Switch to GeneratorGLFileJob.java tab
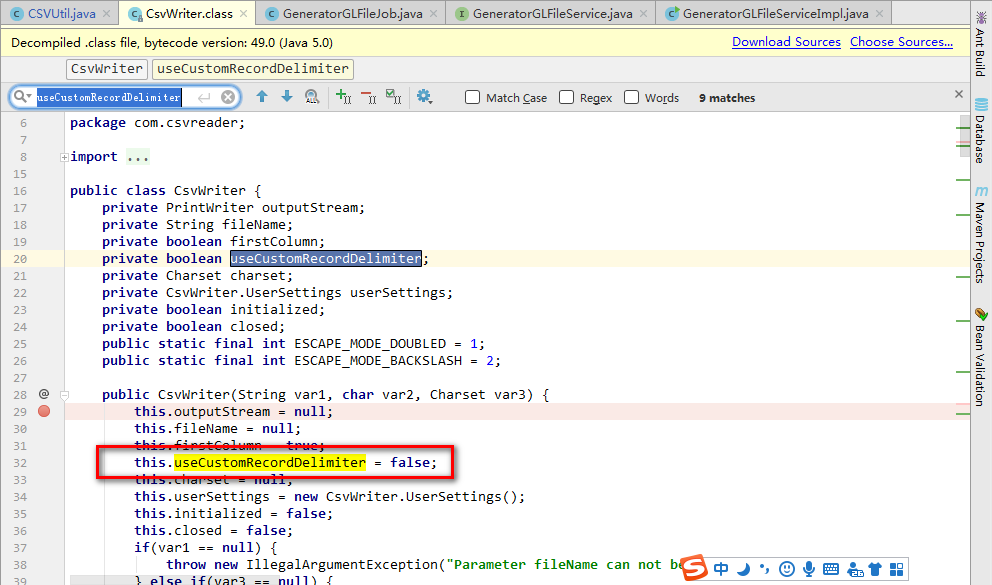992x585 pixels. click(351, 14)
